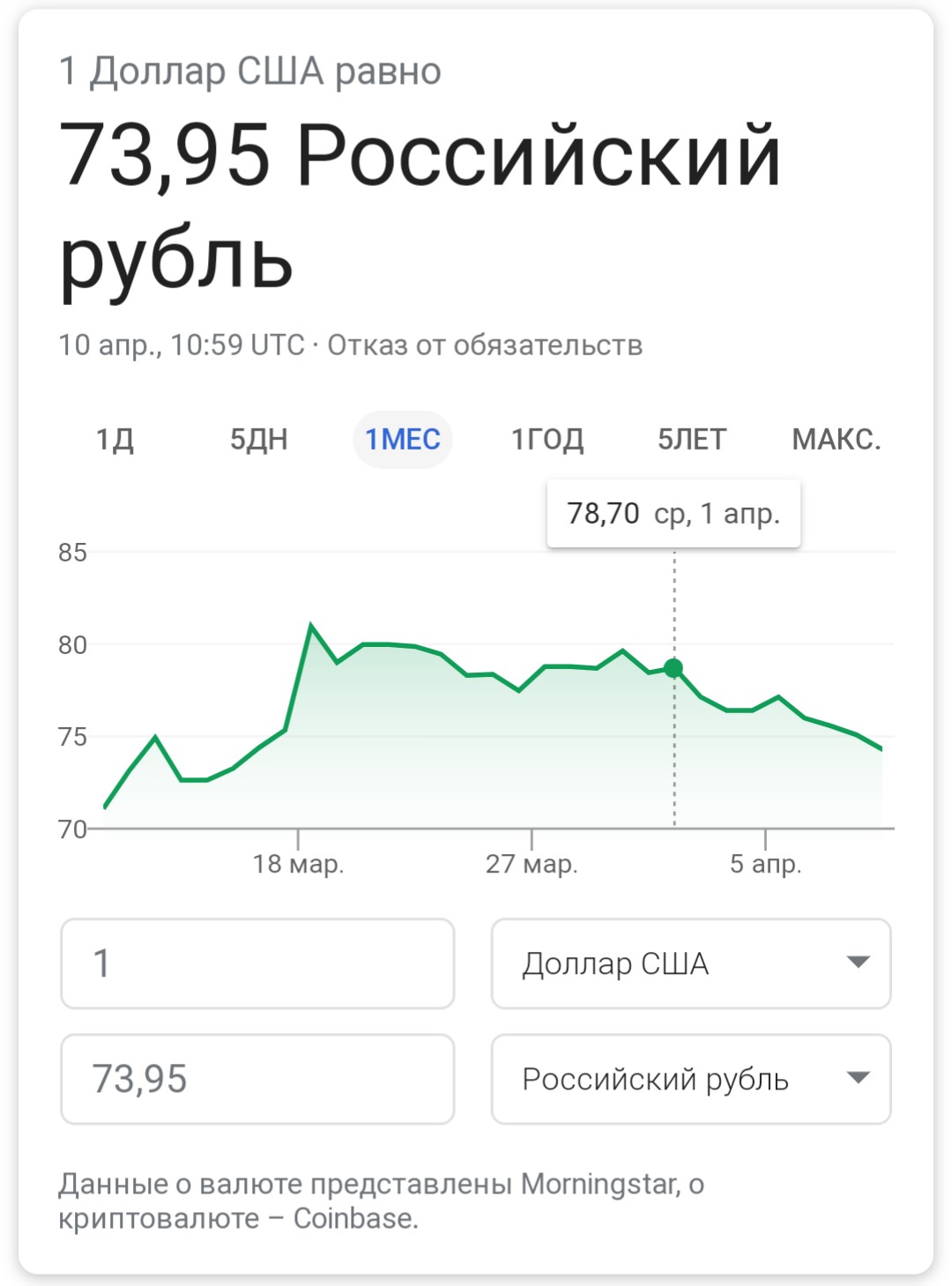Viewport: 952px width, 1286px height.
Task: Click the 27 мар. axis label
Action: coord(532,864)
